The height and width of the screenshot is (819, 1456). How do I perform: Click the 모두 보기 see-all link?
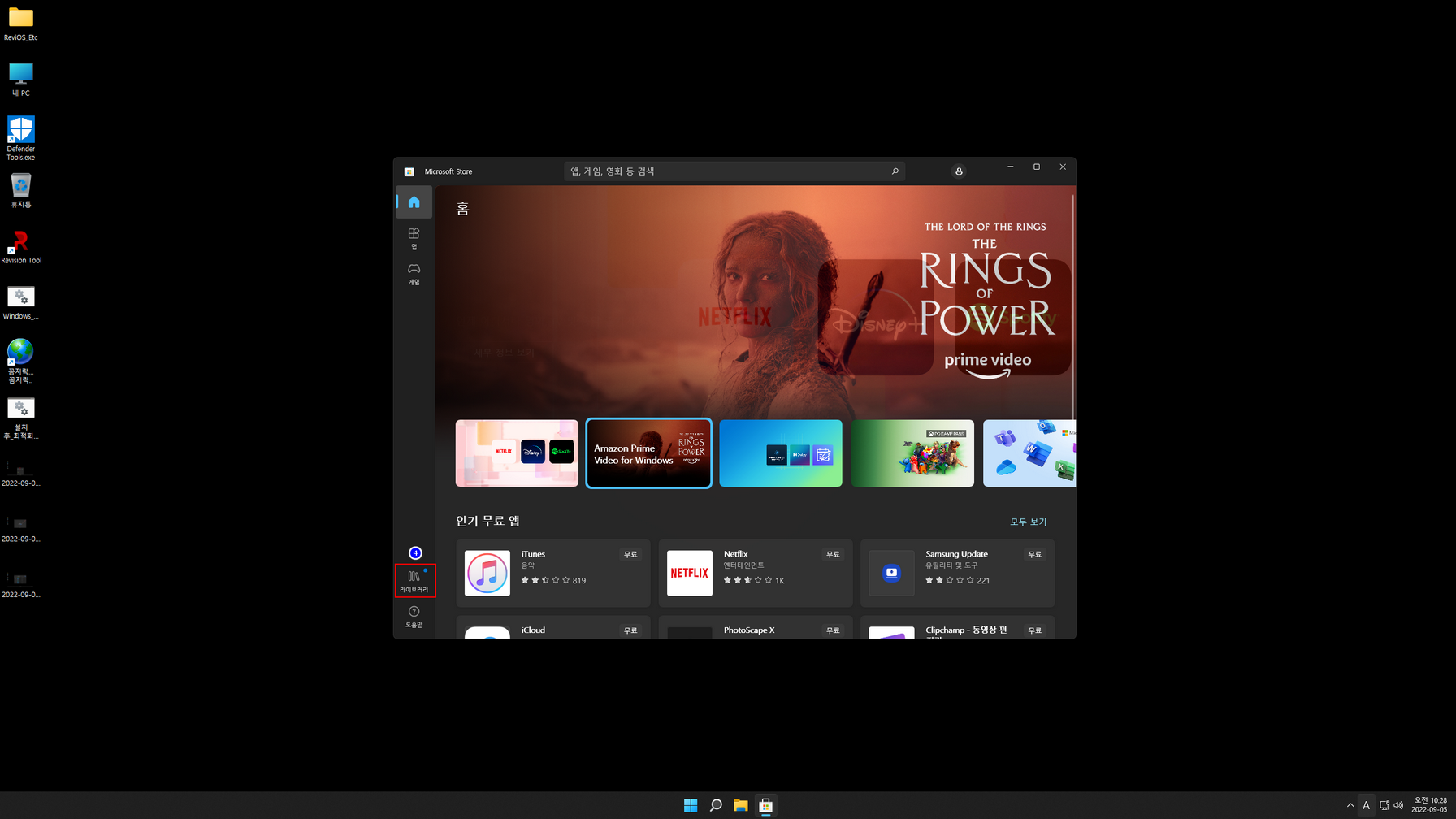tap(1028, 522)
